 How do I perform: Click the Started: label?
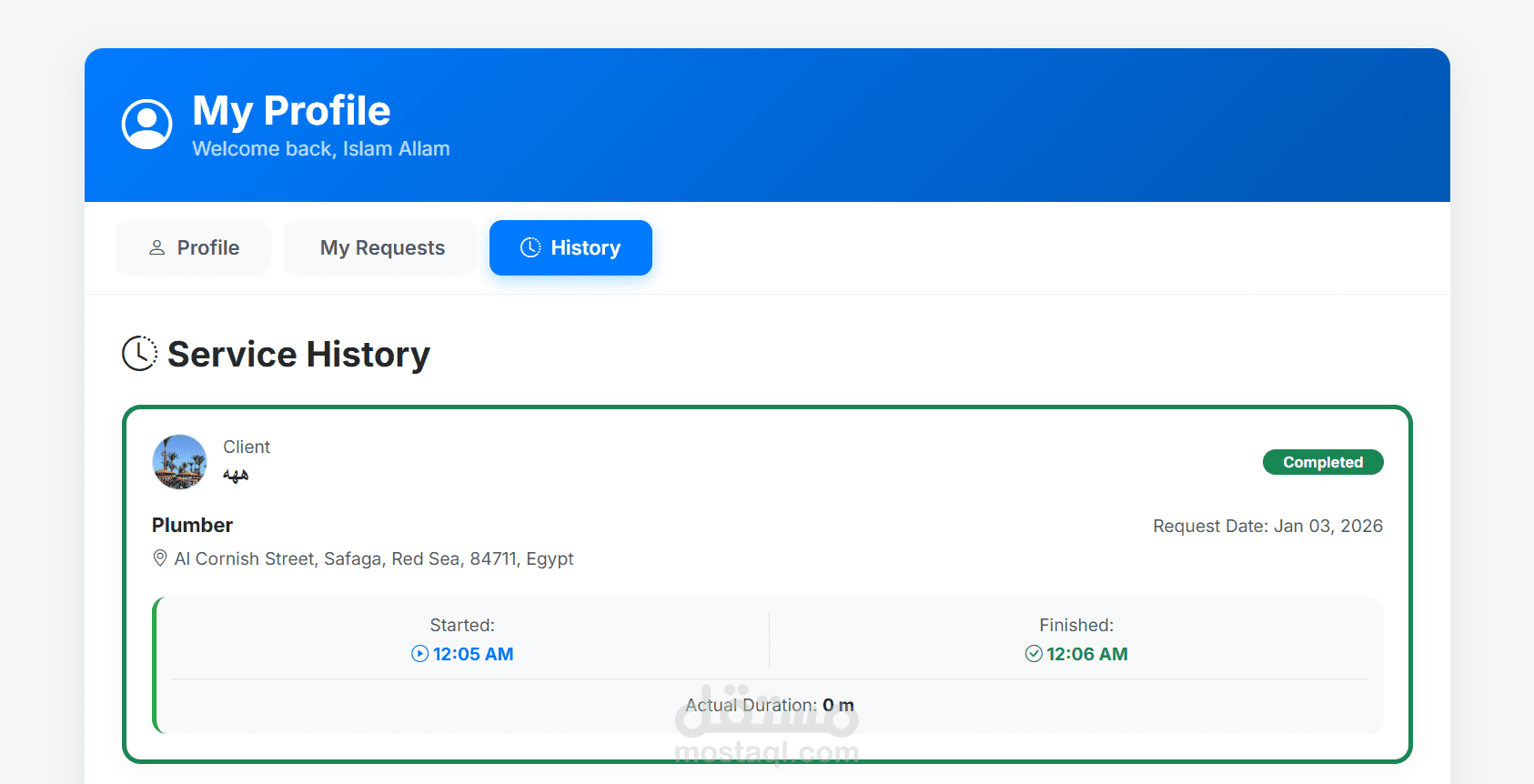[x=462, y=625]
